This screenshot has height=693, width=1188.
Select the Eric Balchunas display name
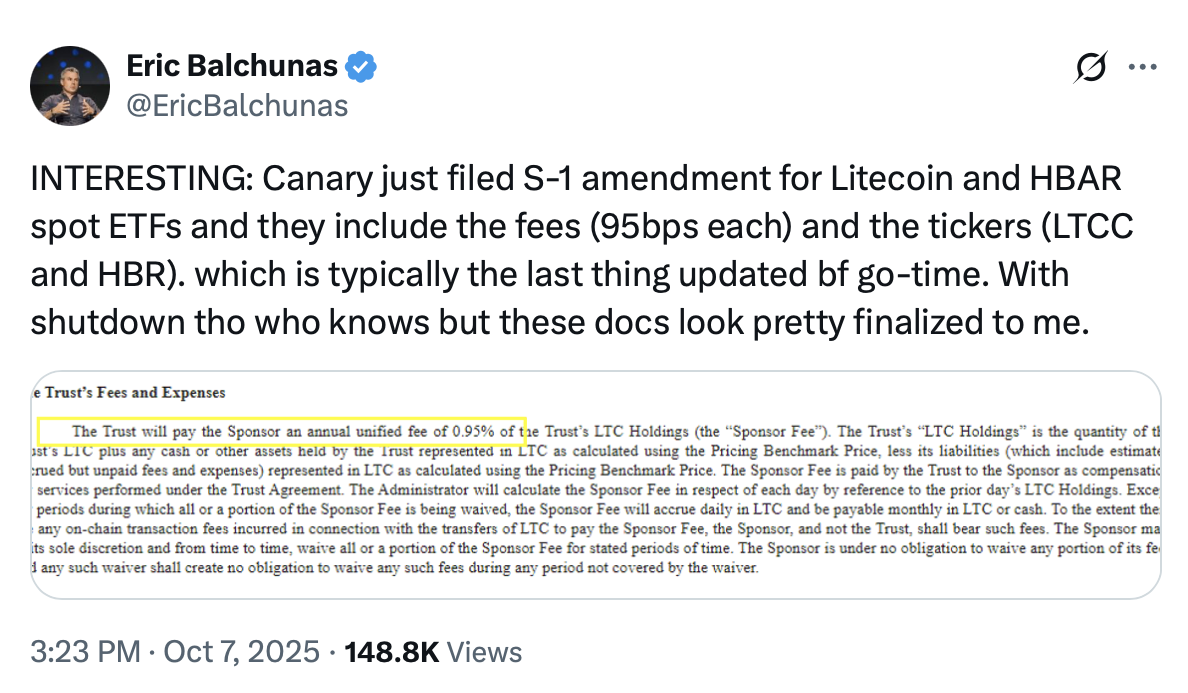(x=231, y=64)
